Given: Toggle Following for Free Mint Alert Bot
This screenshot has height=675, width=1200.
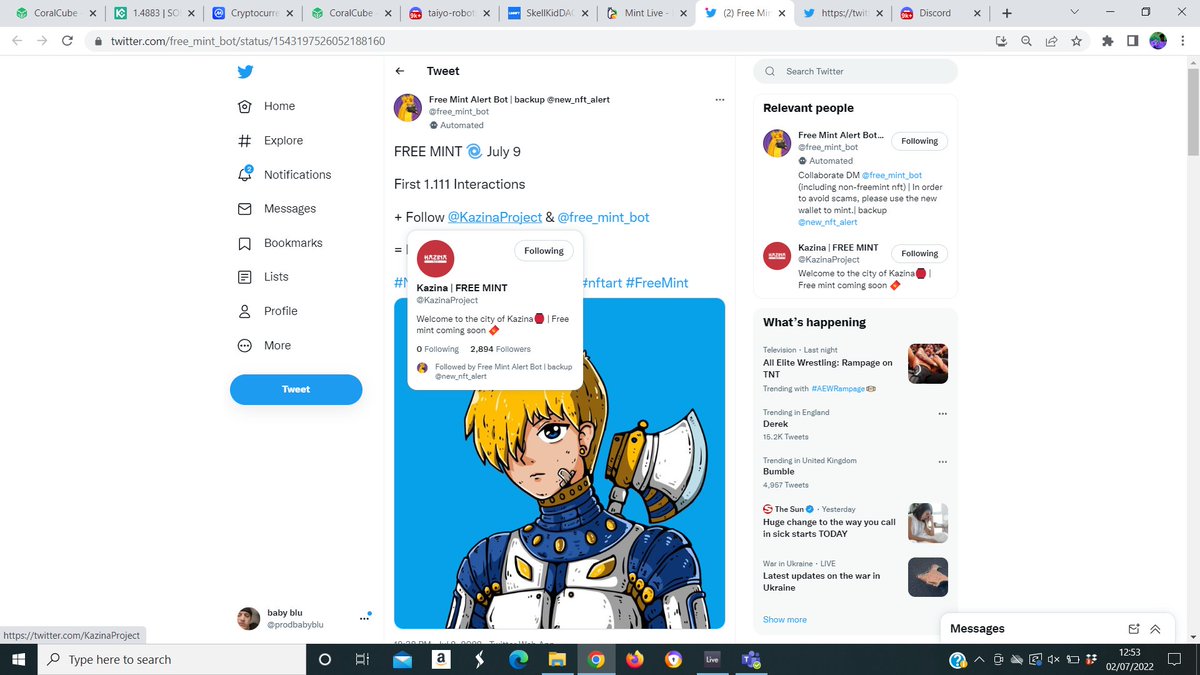Looking at the screenshot, I should (918, 141).
